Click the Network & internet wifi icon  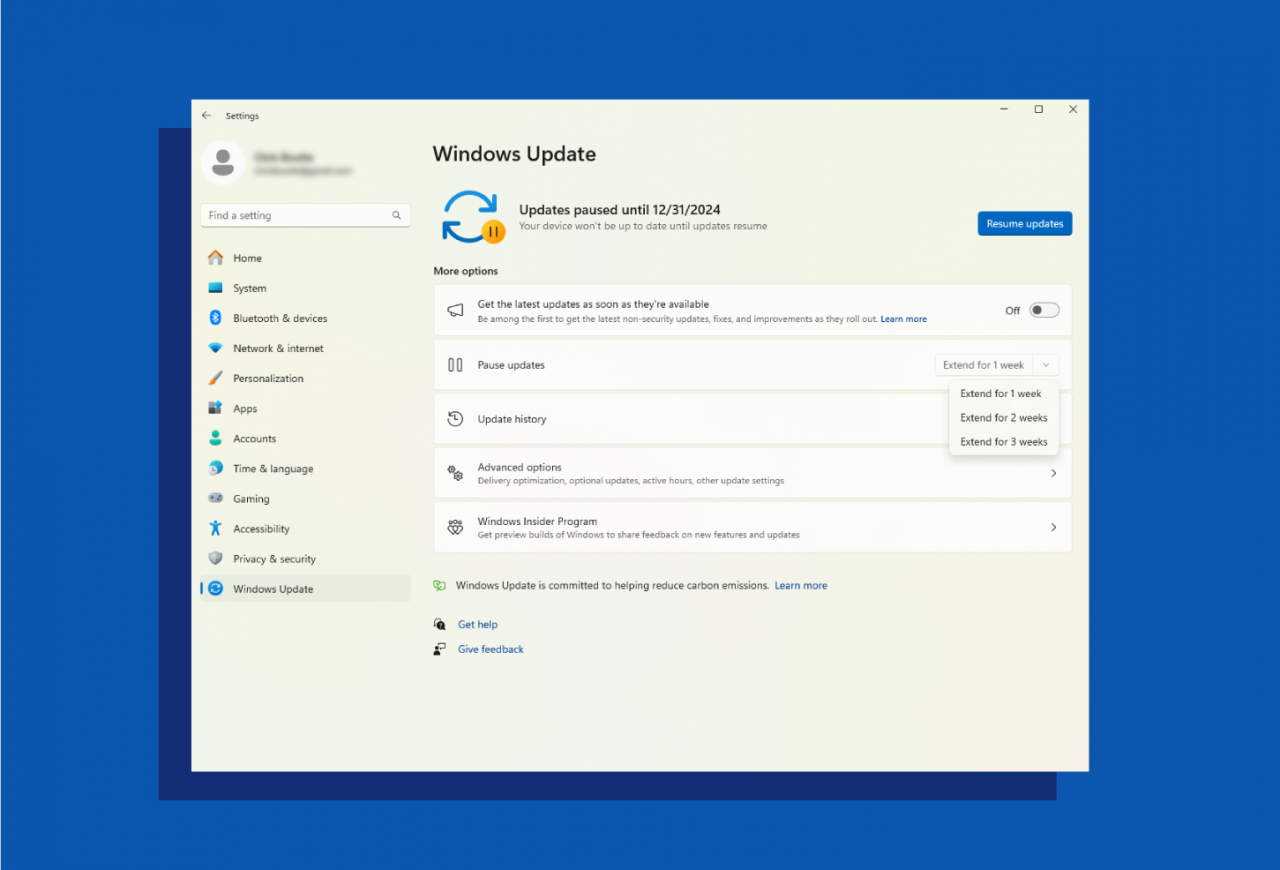coord(215,348)
